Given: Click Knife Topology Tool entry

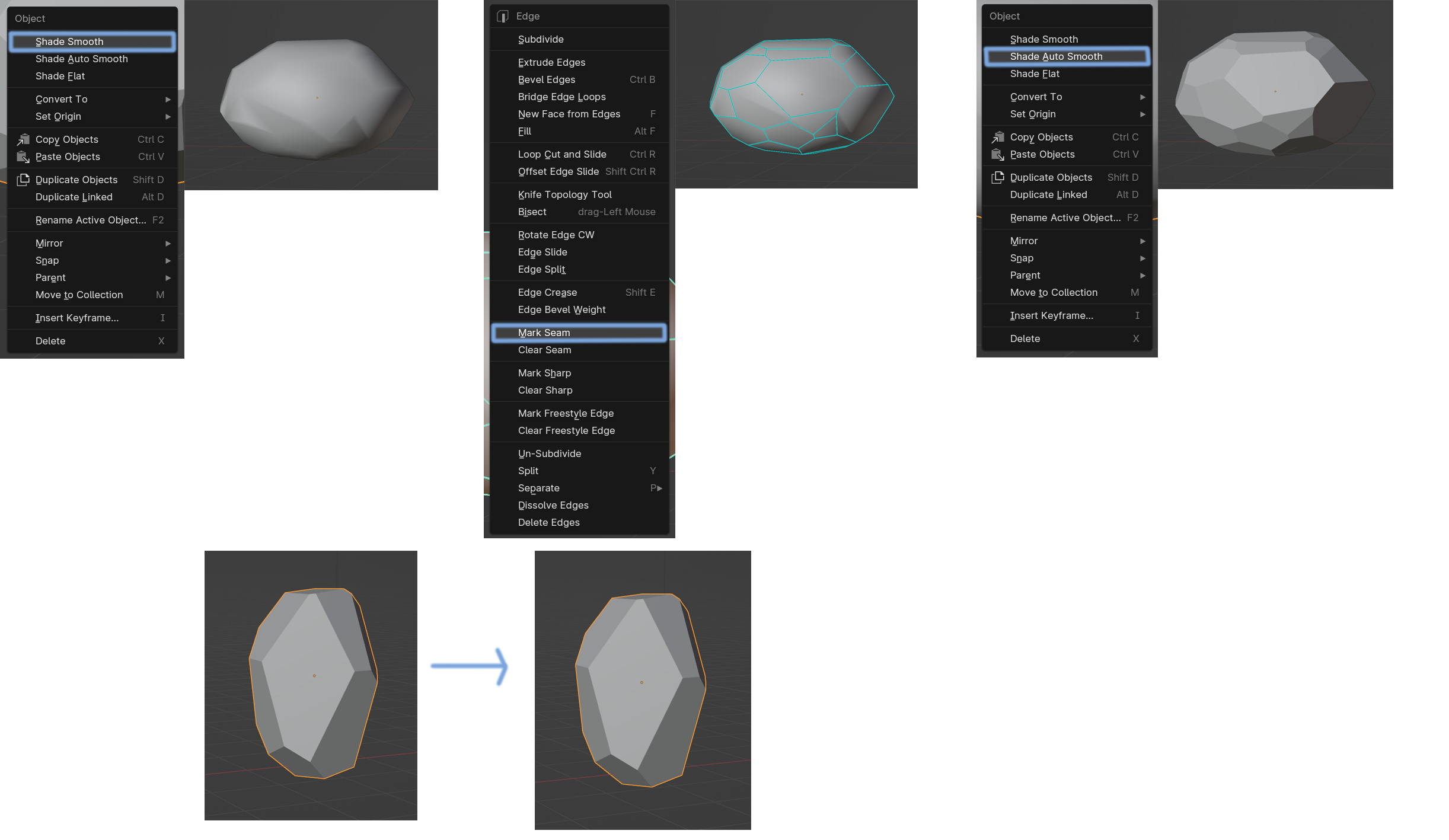Looking at the screenshot, I should (x=564, y=194).
